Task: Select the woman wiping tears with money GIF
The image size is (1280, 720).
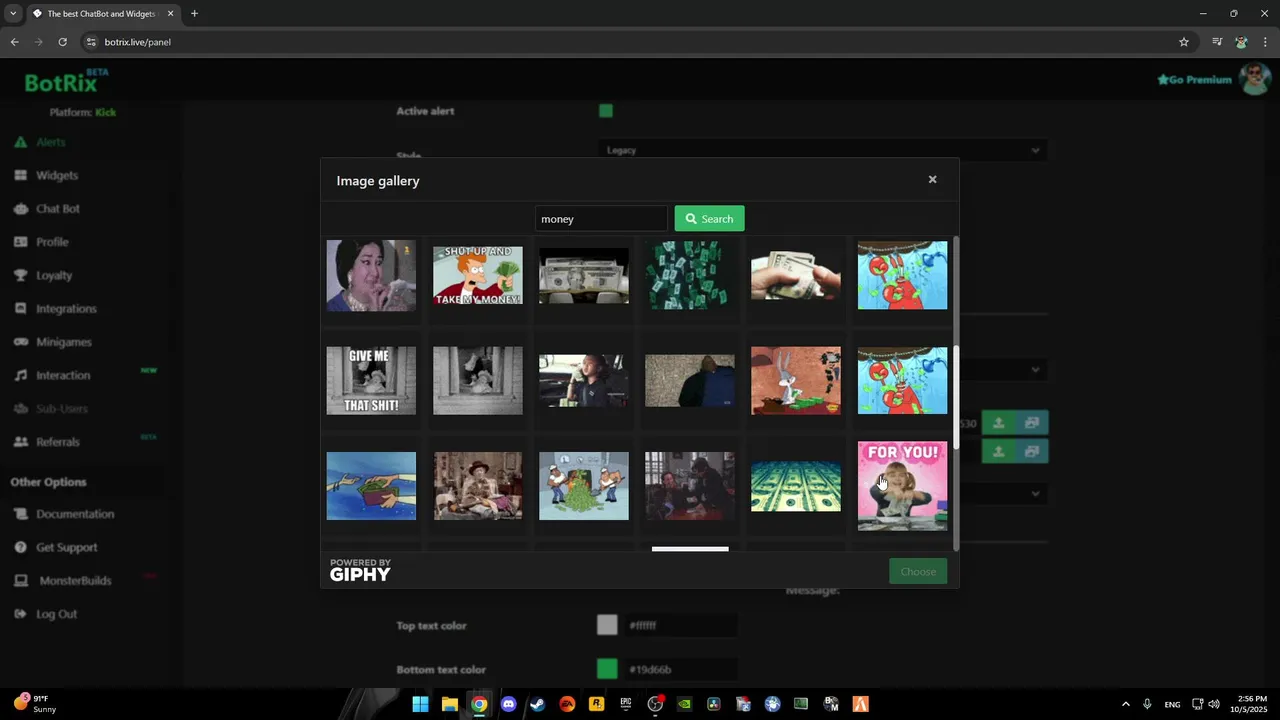Action: pyautogui.click(x=371, y=275)
